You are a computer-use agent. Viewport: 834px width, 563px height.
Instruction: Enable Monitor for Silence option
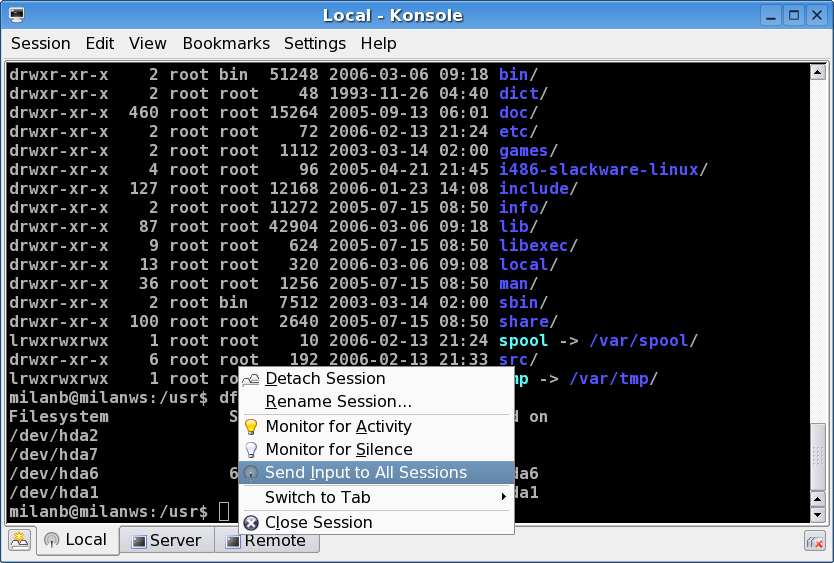pyautogui.click(x=338, y=450)
